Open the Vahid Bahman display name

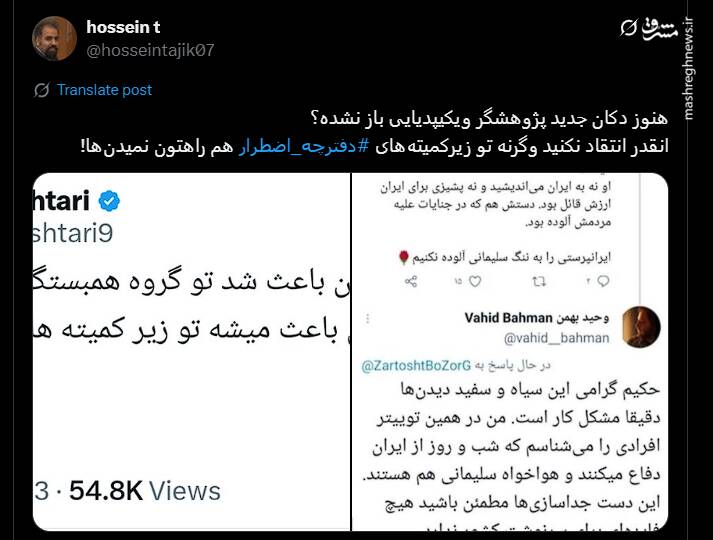coord(536,317)
